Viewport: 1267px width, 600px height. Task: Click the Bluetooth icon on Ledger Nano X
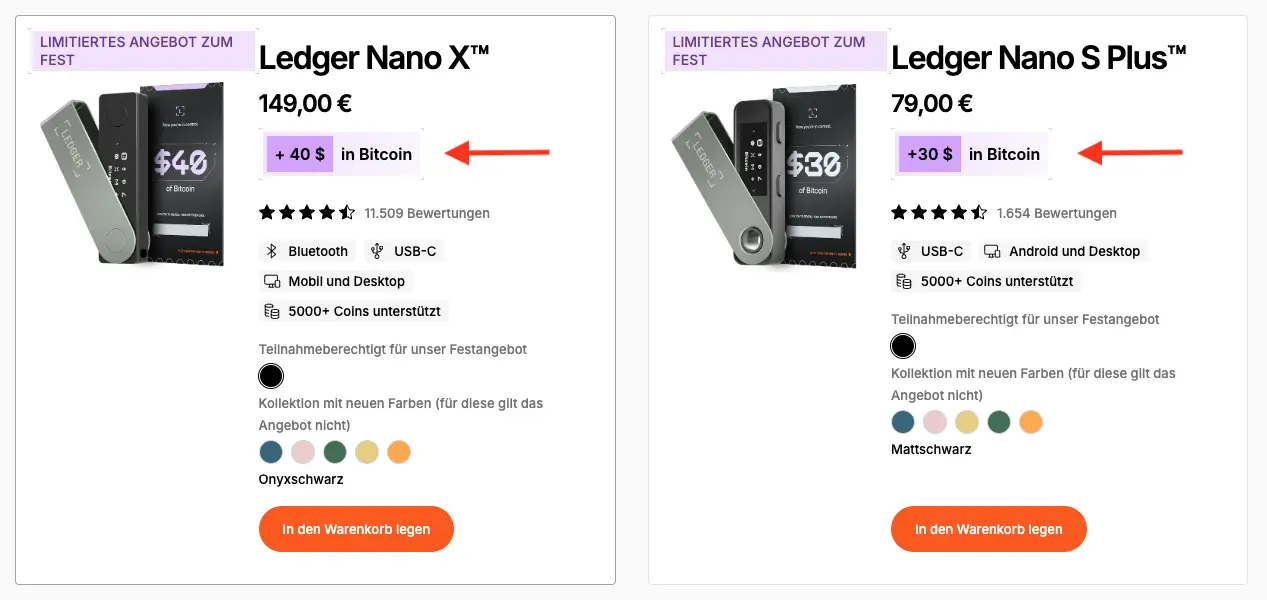point(271,251)
